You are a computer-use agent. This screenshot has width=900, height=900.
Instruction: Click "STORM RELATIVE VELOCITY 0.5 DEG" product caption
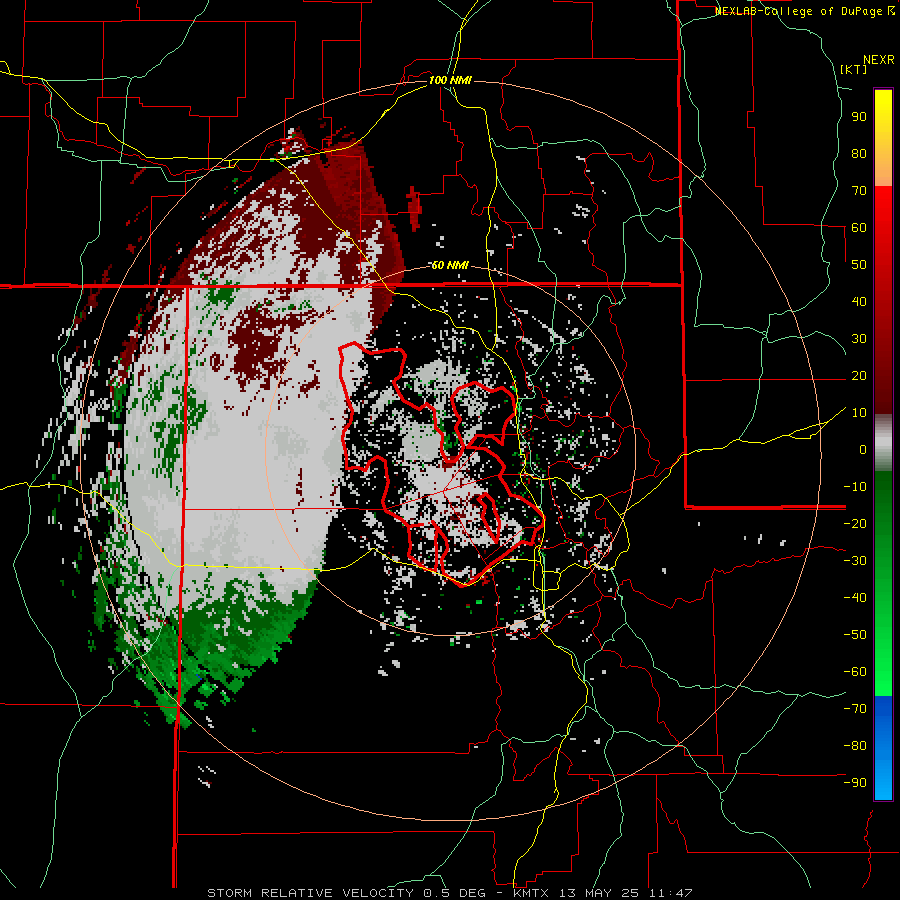346,893
